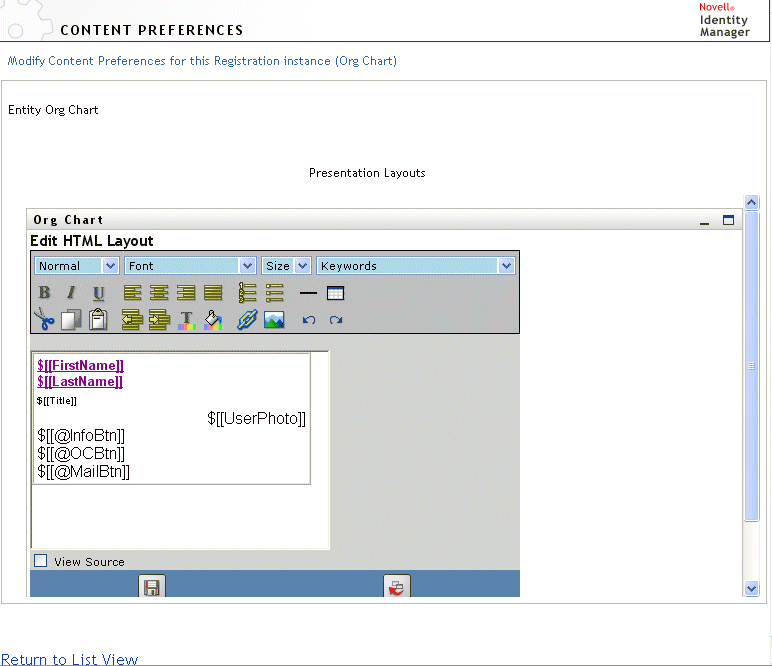Image resolution: width=772 pixels, height=666 pixels.
Task: Maximize the Org Chart panel
Action: [729, 220]
